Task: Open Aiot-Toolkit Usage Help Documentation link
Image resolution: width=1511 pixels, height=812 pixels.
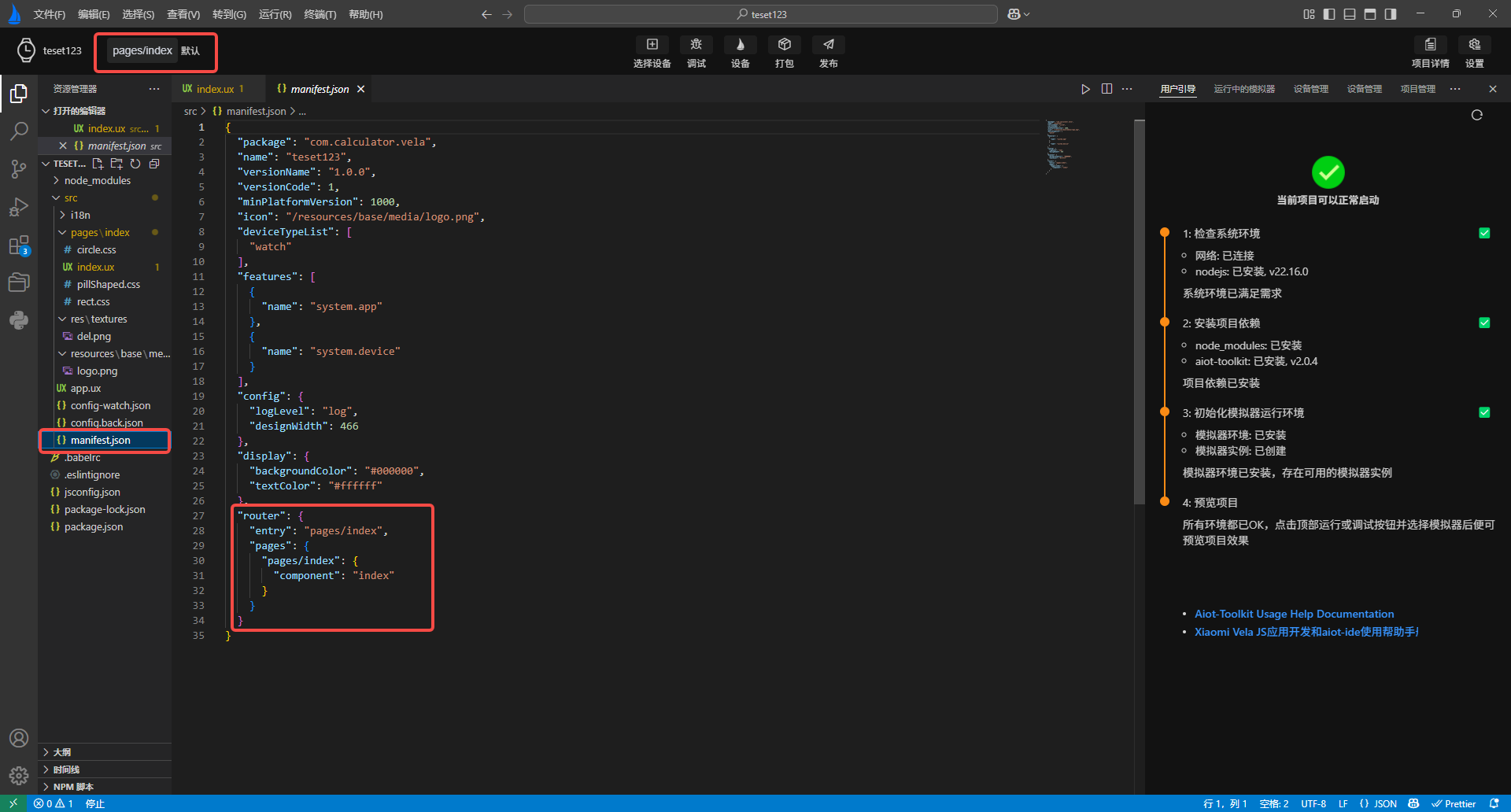Action: tap(1294, 614)
